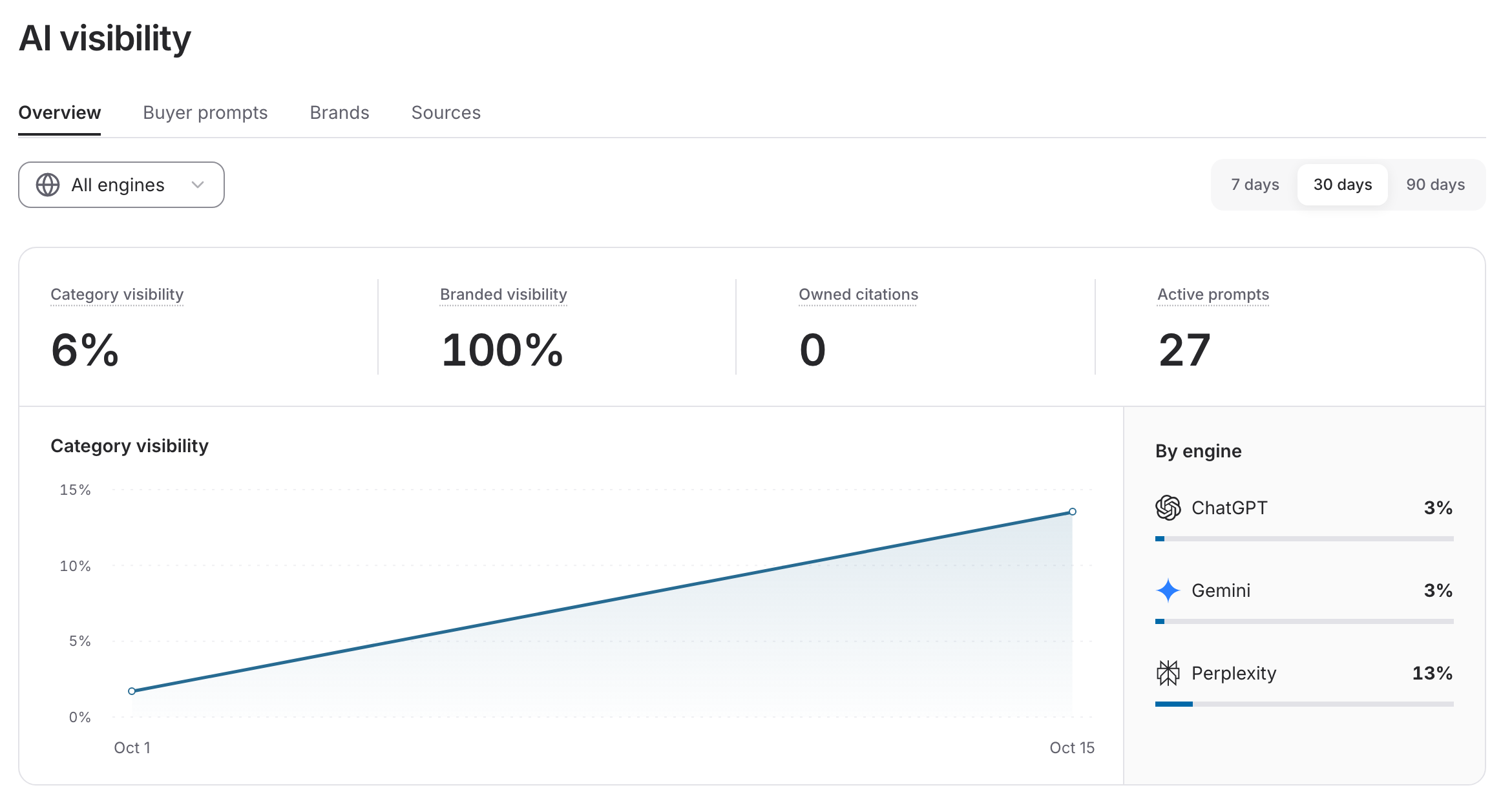Click the 27 active prompts value
This screenshot has height=801, width=1512.
1184,350
